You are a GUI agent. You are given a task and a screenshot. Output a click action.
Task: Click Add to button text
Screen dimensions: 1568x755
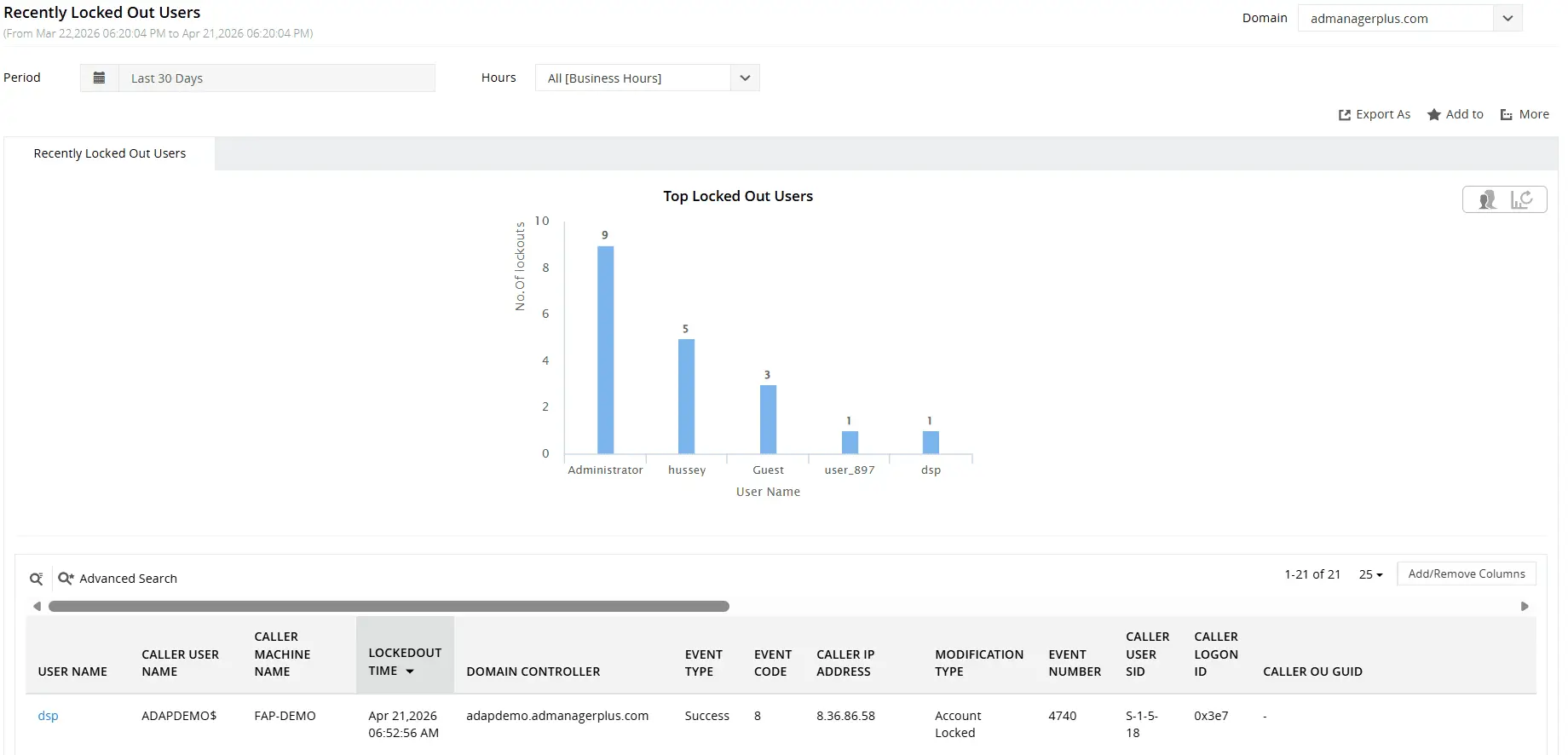1465,114
